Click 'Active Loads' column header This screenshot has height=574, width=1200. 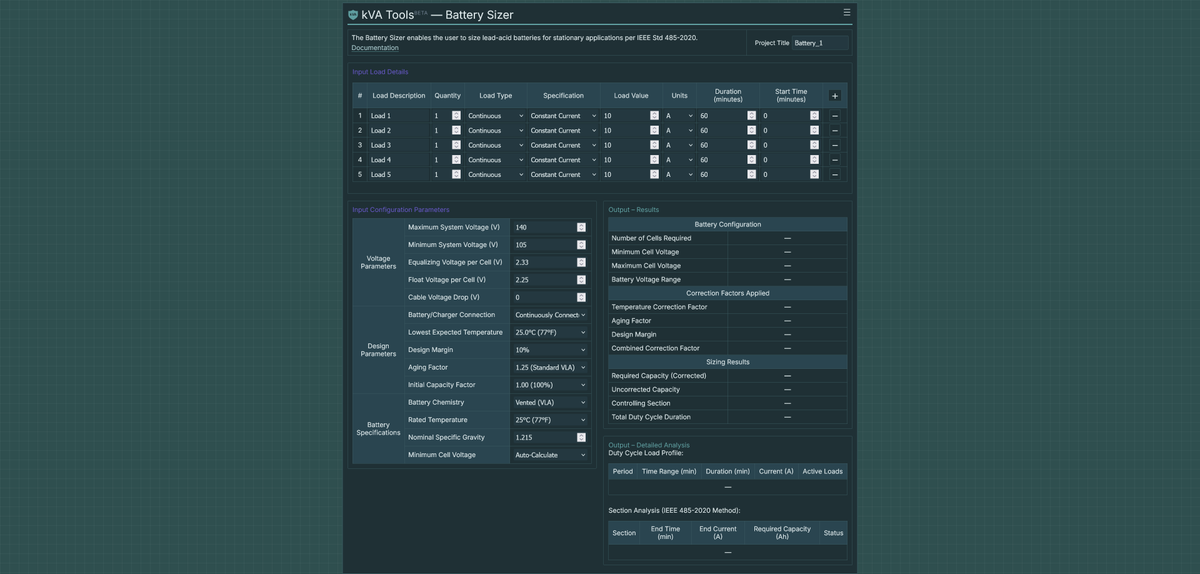[x=822, y=471]
